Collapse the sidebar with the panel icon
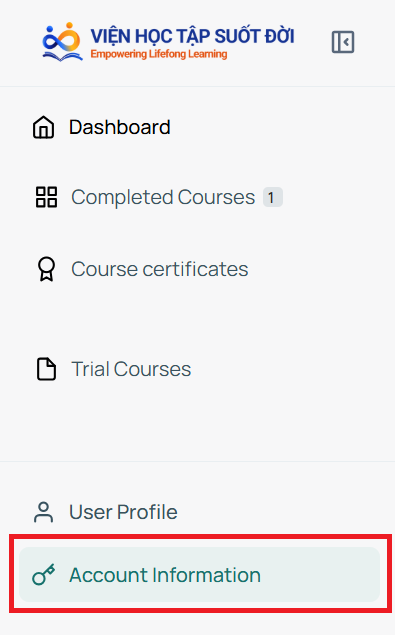 tap(343, 42)
